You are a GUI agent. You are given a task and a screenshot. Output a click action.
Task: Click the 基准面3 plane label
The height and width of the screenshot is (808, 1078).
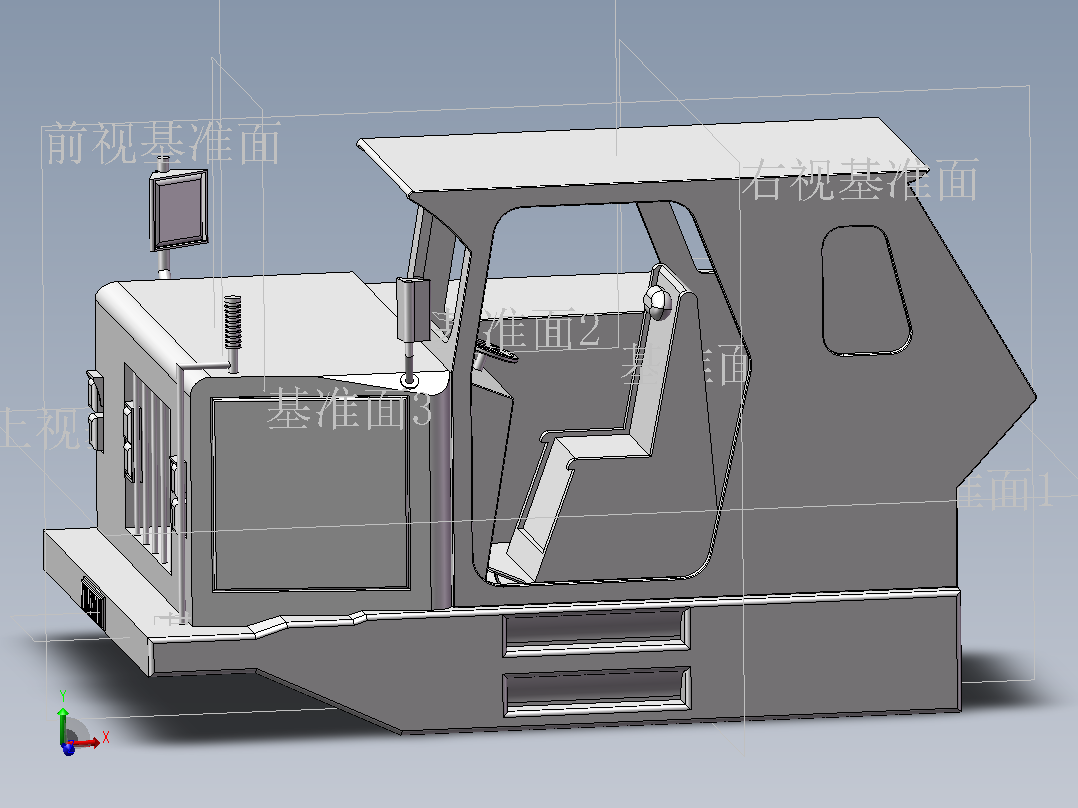point(349,408)
